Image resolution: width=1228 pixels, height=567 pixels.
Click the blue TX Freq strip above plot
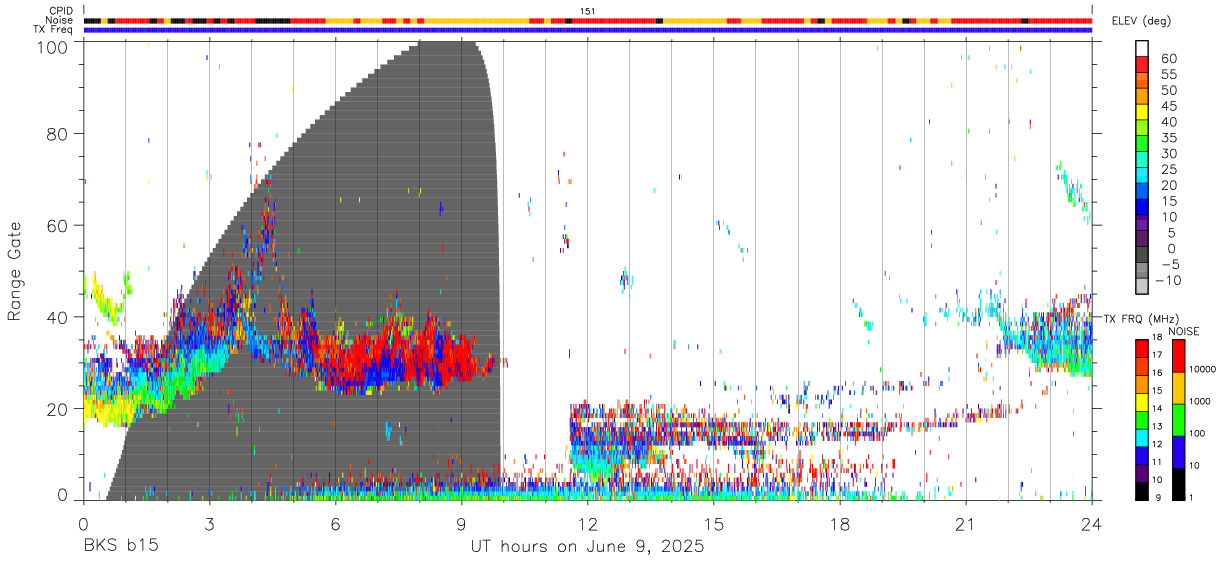587,30
